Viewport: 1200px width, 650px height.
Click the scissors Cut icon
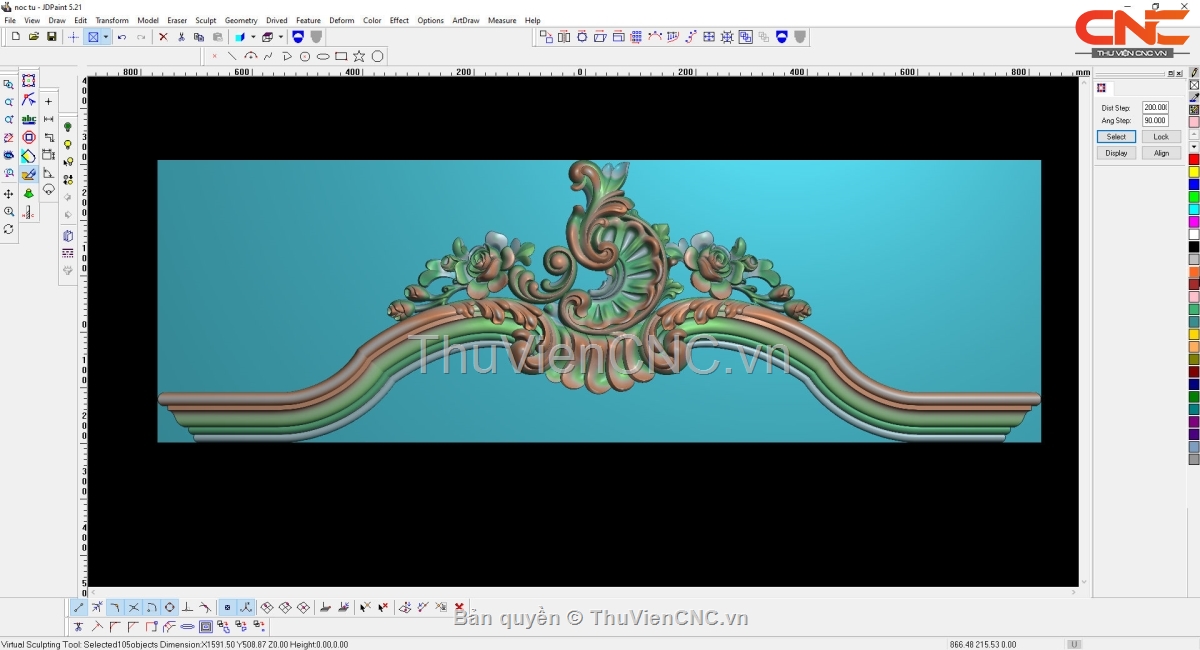(x=181, y=37)
